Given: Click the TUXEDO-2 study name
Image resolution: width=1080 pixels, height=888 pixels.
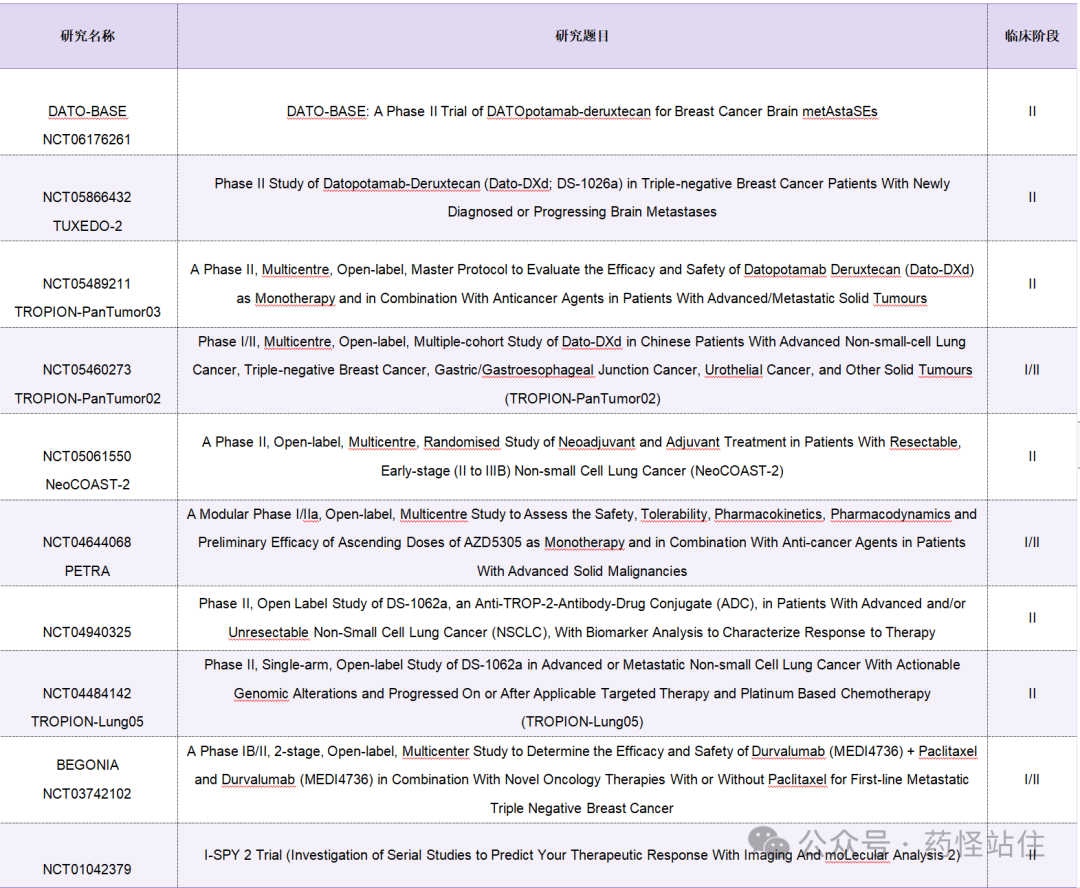Looking at the screenshot, I should [87, 226].
